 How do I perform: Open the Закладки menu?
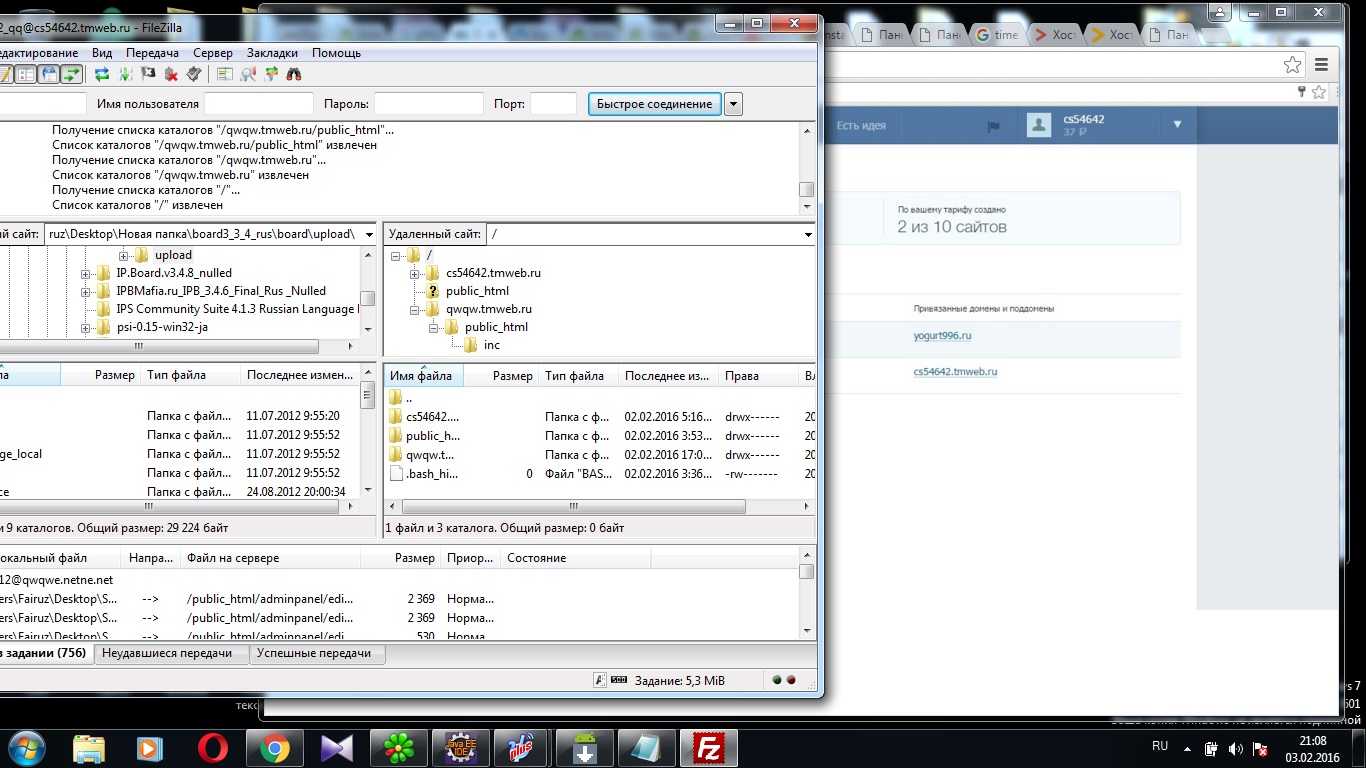[272, 53]
